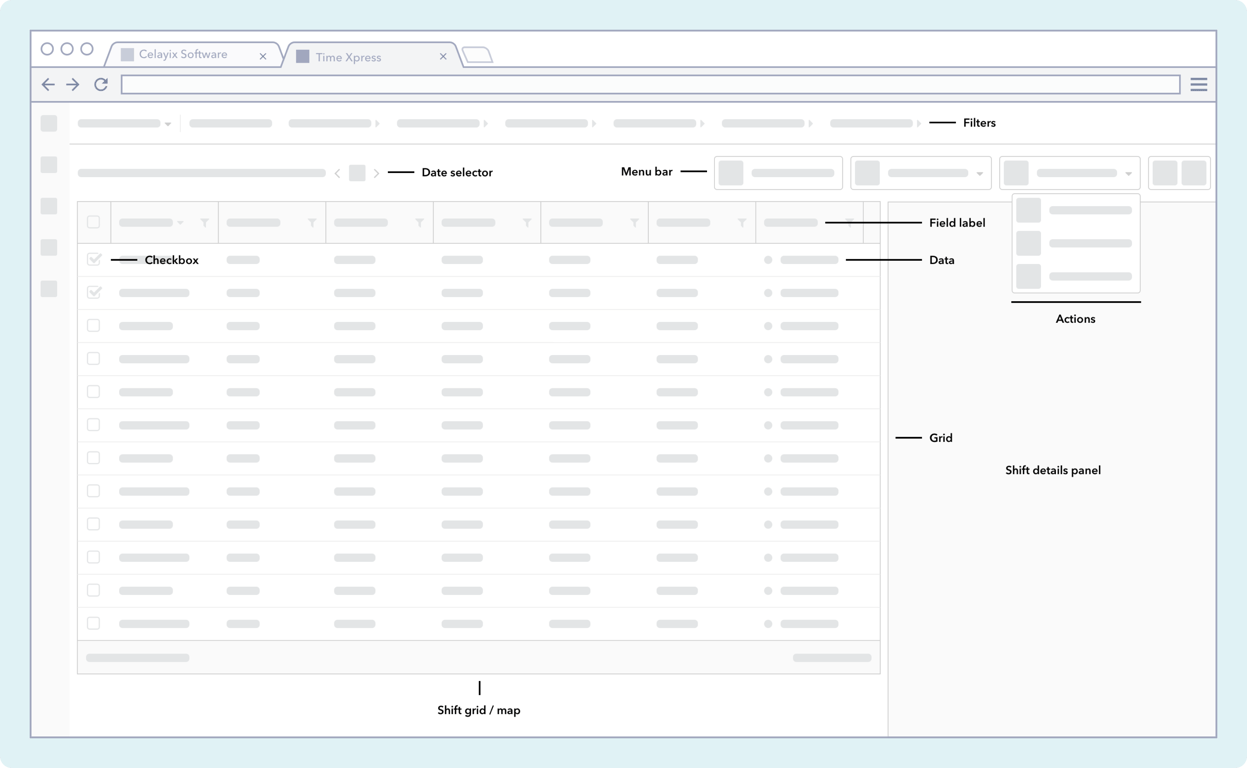Image resolution: width=1247 pixels, height=768 pixels.
Task: Focus the browser address bar
Action: click(651, 85)
